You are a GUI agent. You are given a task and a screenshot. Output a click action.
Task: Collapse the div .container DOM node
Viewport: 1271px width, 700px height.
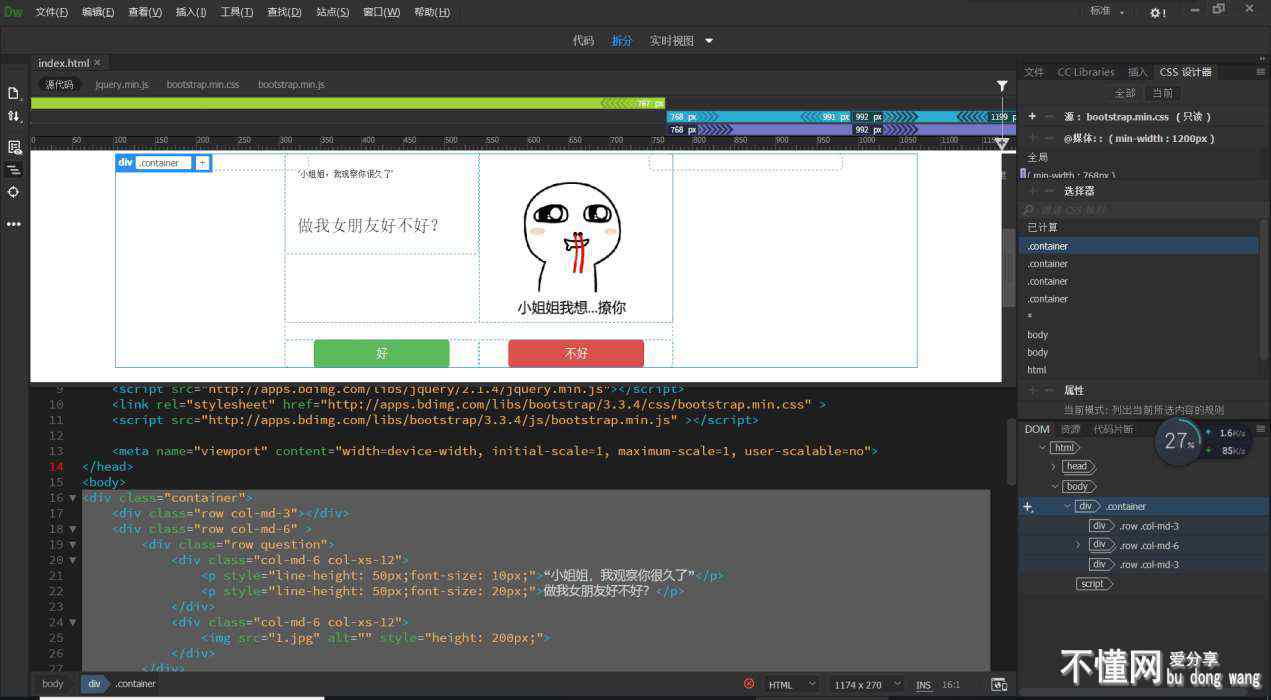click(x=1067, y=506)
